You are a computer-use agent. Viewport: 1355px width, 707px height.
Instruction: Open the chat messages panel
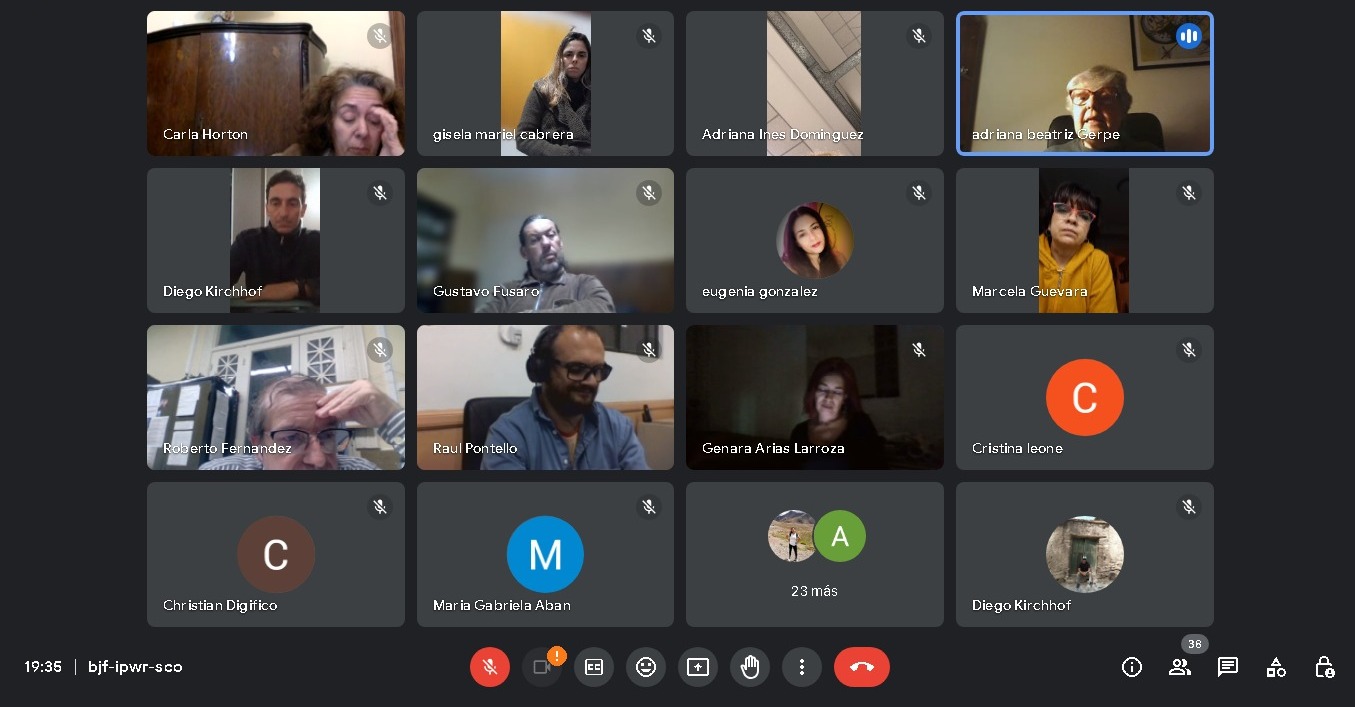[1228, 667]
